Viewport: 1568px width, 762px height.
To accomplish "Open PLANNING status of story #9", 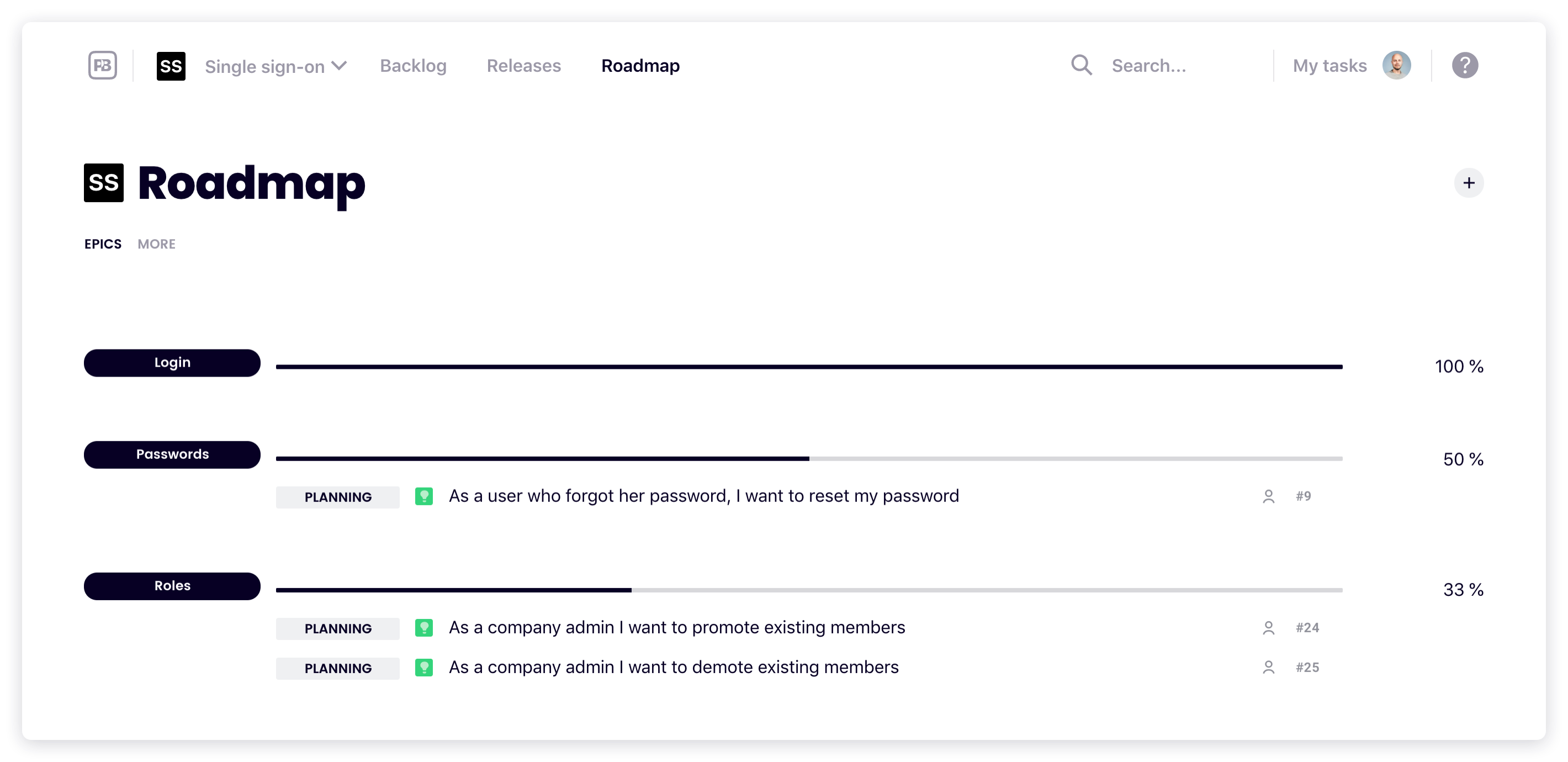I will (338, 498).
